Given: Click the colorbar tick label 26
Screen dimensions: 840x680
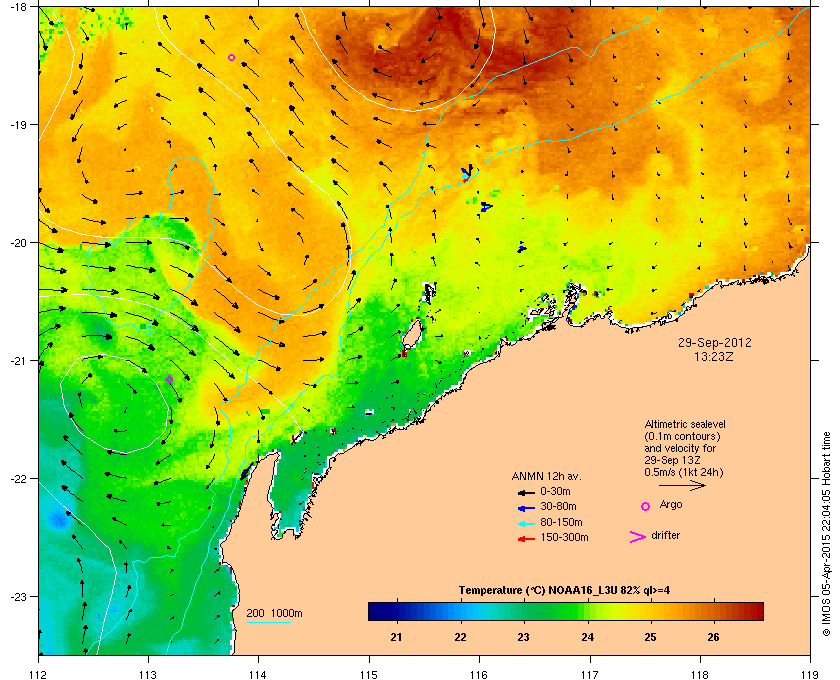Looking at the screenshot, I should click(713, 637).
